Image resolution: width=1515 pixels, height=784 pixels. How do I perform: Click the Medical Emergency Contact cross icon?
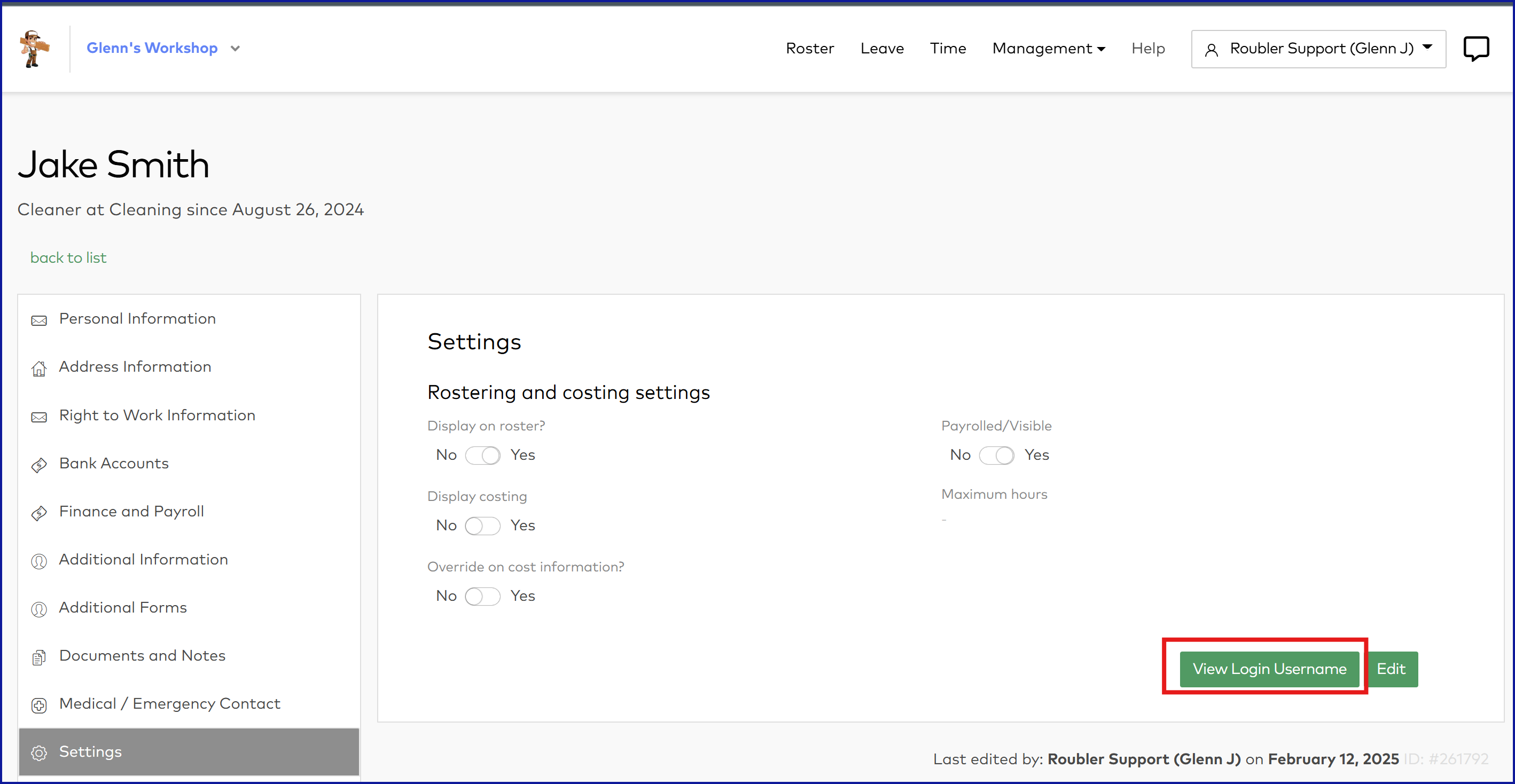click(39, 705)
